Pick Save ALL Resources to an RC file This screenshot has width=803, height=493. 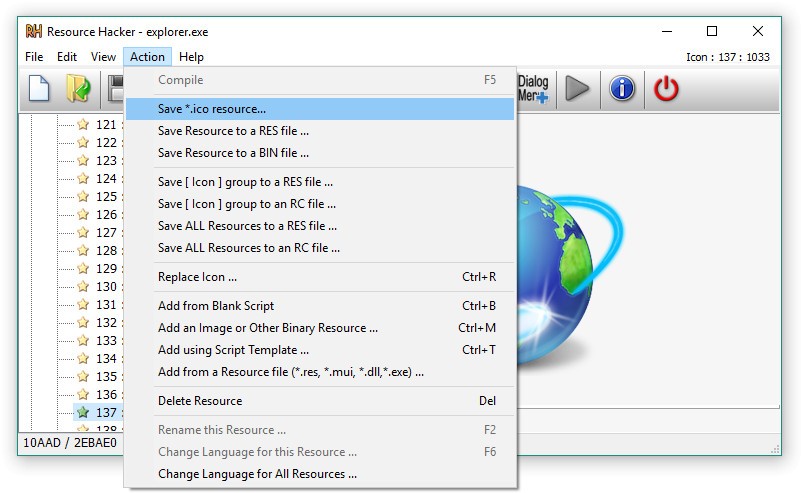tap(320, 248)
